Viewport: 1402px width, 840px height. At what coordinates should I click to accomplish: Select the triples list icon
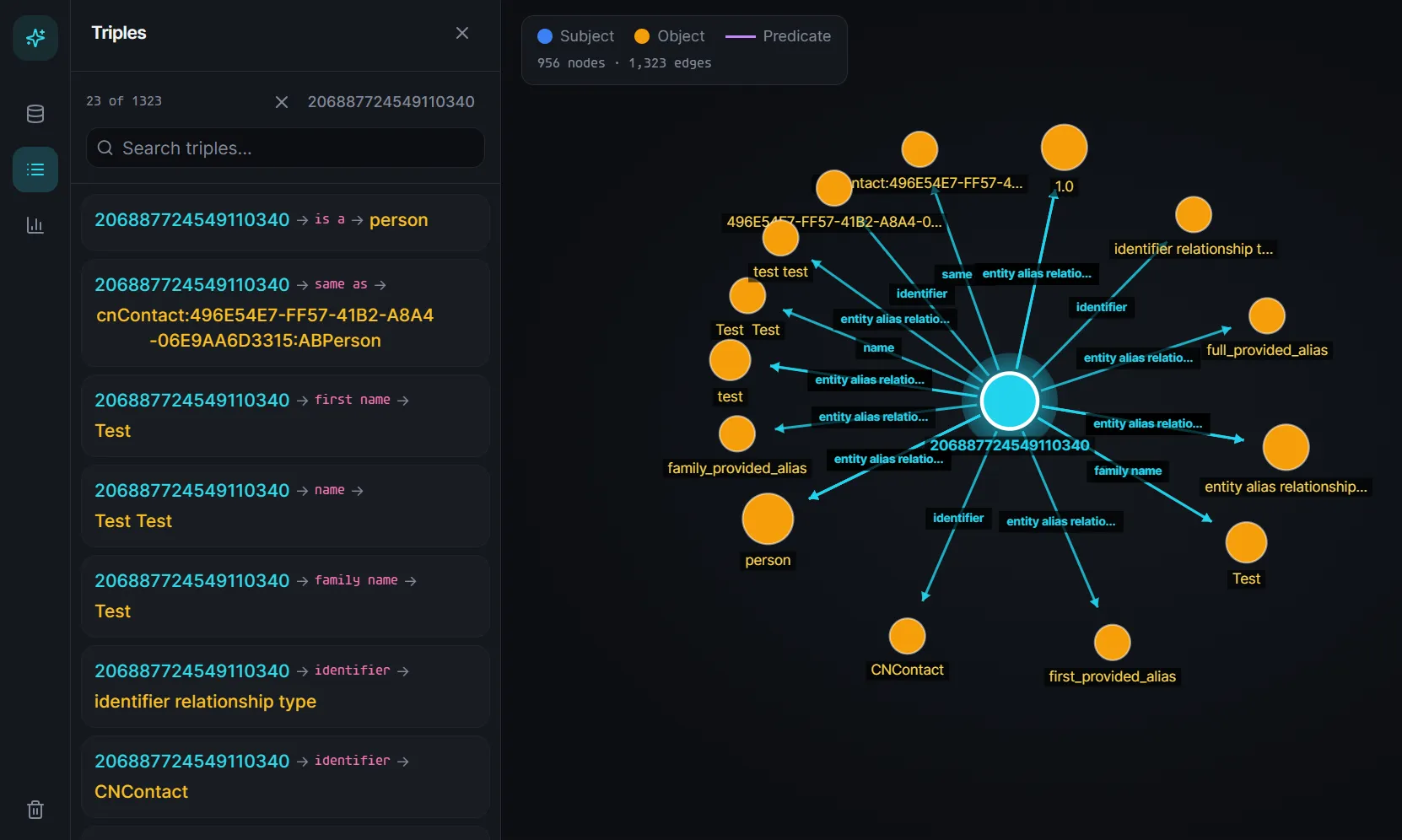click(35, 170)
